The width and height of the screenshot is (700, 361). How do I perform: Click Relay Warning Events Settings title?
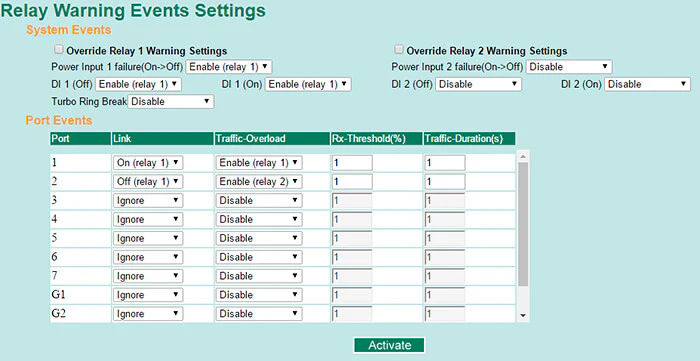133,11
